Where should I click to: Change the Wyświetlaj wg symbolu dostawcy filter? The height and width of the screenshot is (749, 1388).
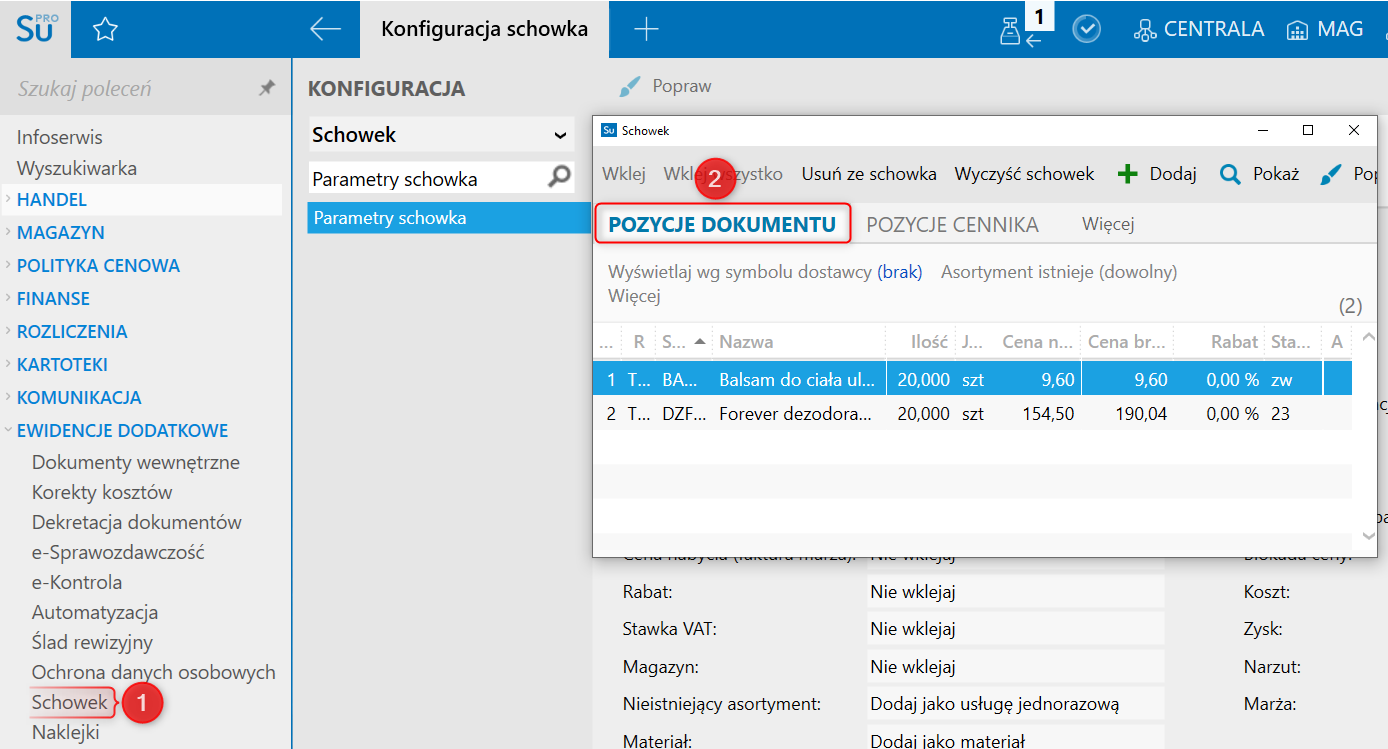point(765,272)
